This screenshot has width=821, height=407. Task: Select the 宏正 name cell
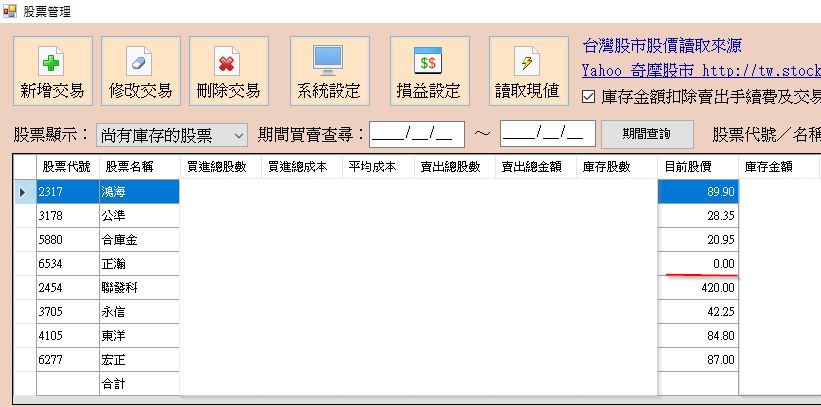pyautogui.click(x=139, y=360)
